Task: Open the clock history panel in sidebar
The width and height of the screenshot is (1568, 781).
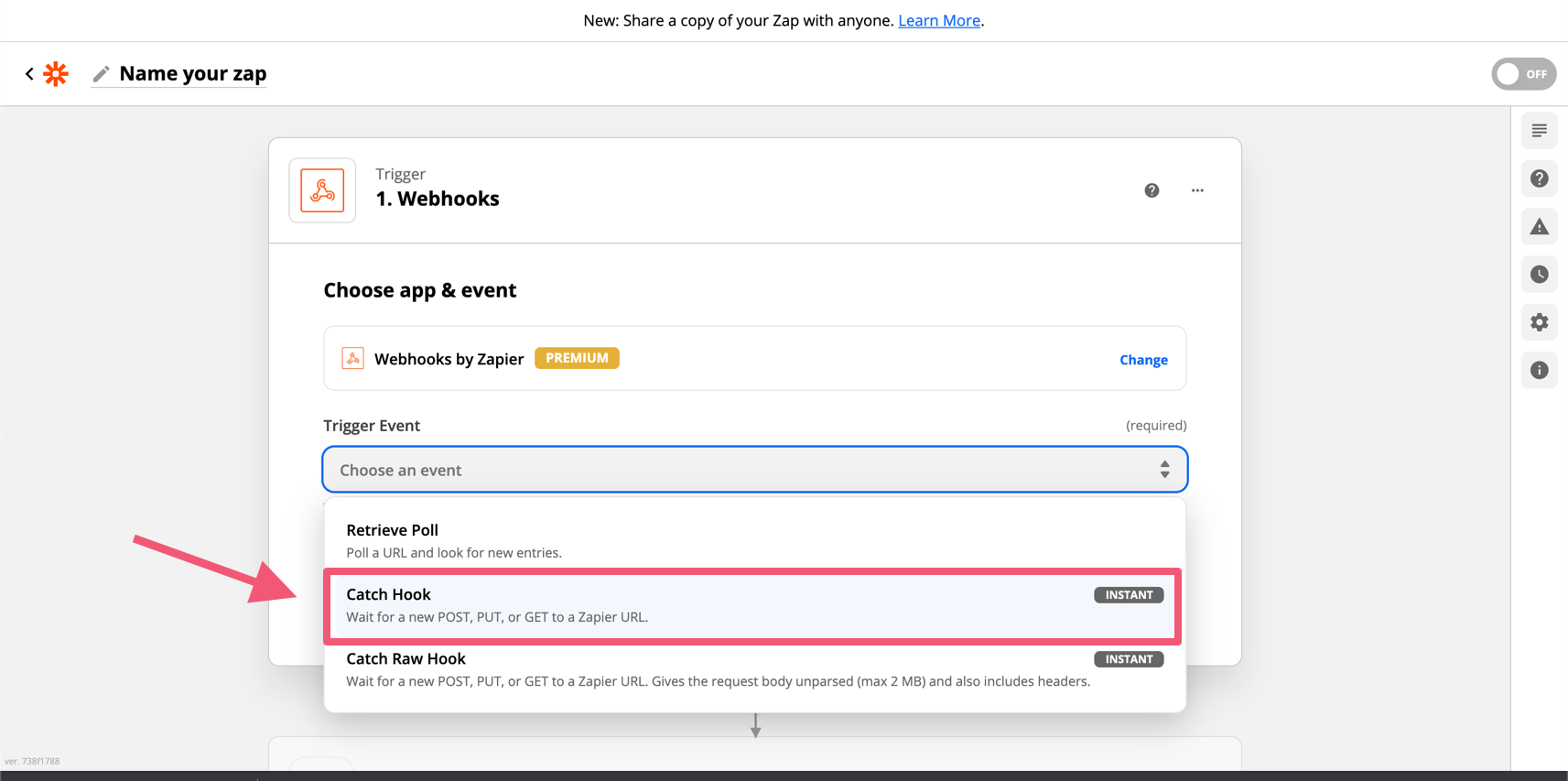Action: pos(1540,275)
